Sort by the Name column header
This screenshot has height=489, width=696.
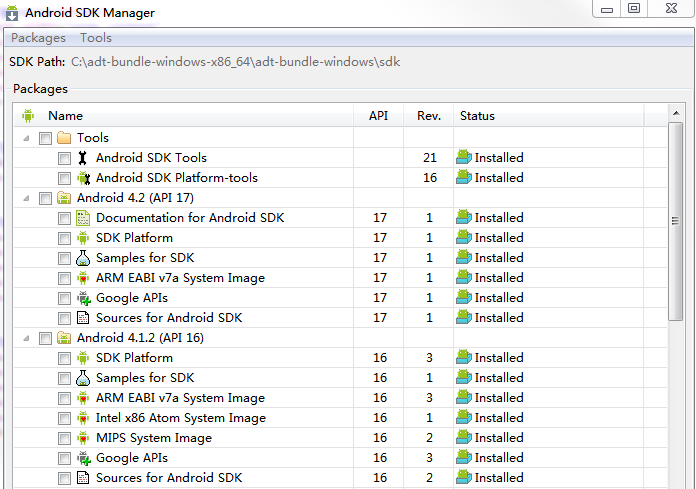pos(184,116)
